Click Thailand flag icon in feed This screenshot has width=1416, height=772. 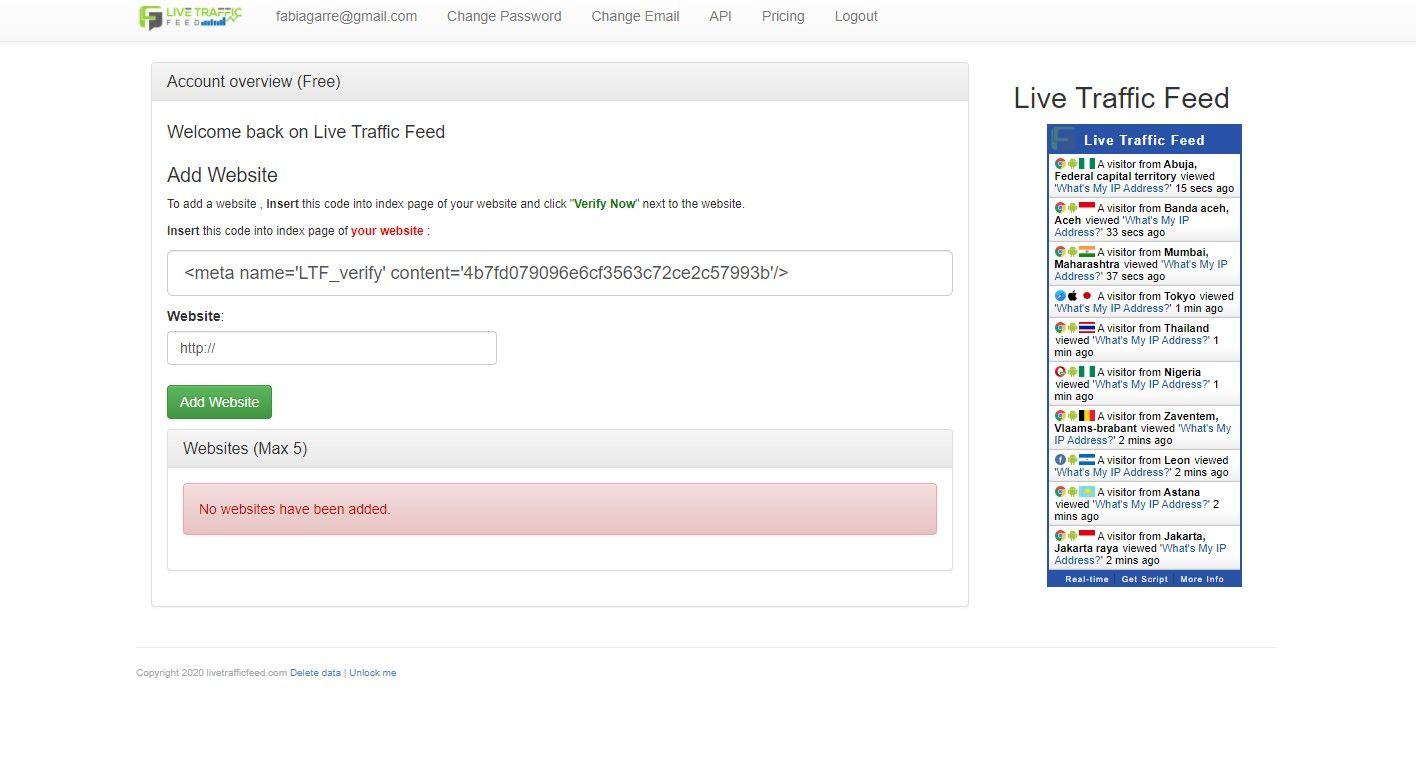point(1087,327)
